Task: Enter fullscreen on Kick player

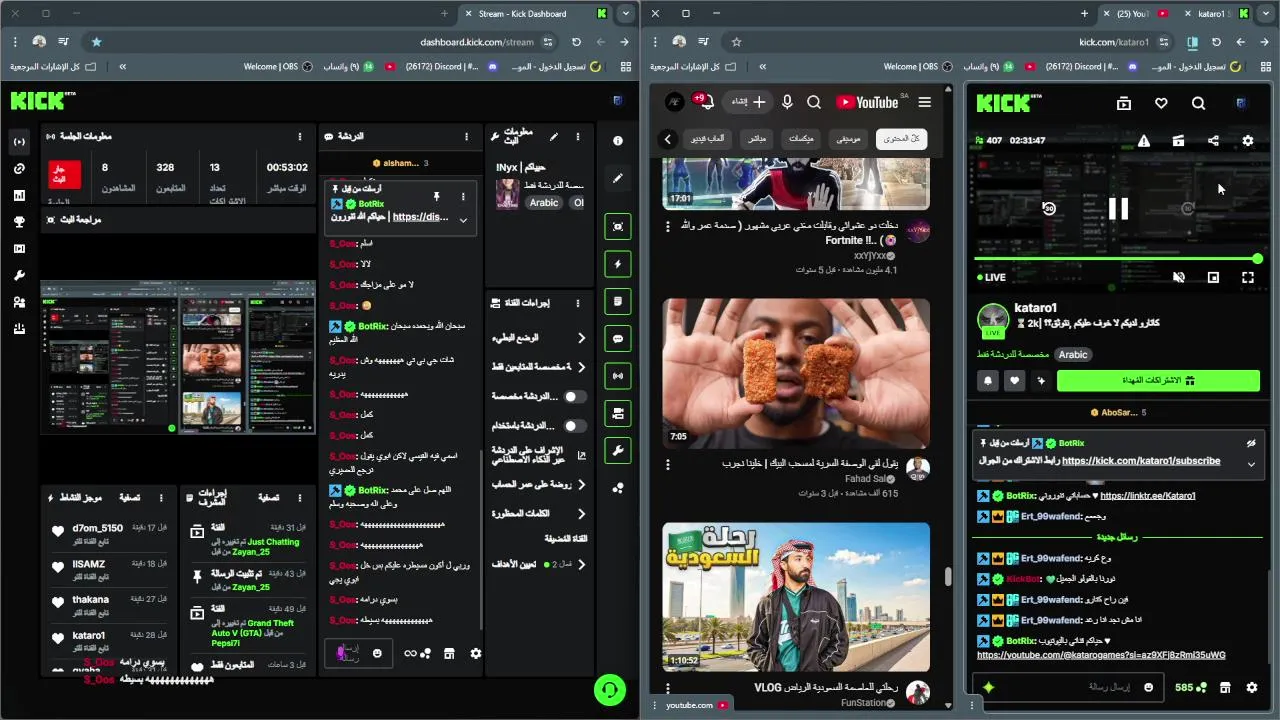Action: (x=1247, y=277)
